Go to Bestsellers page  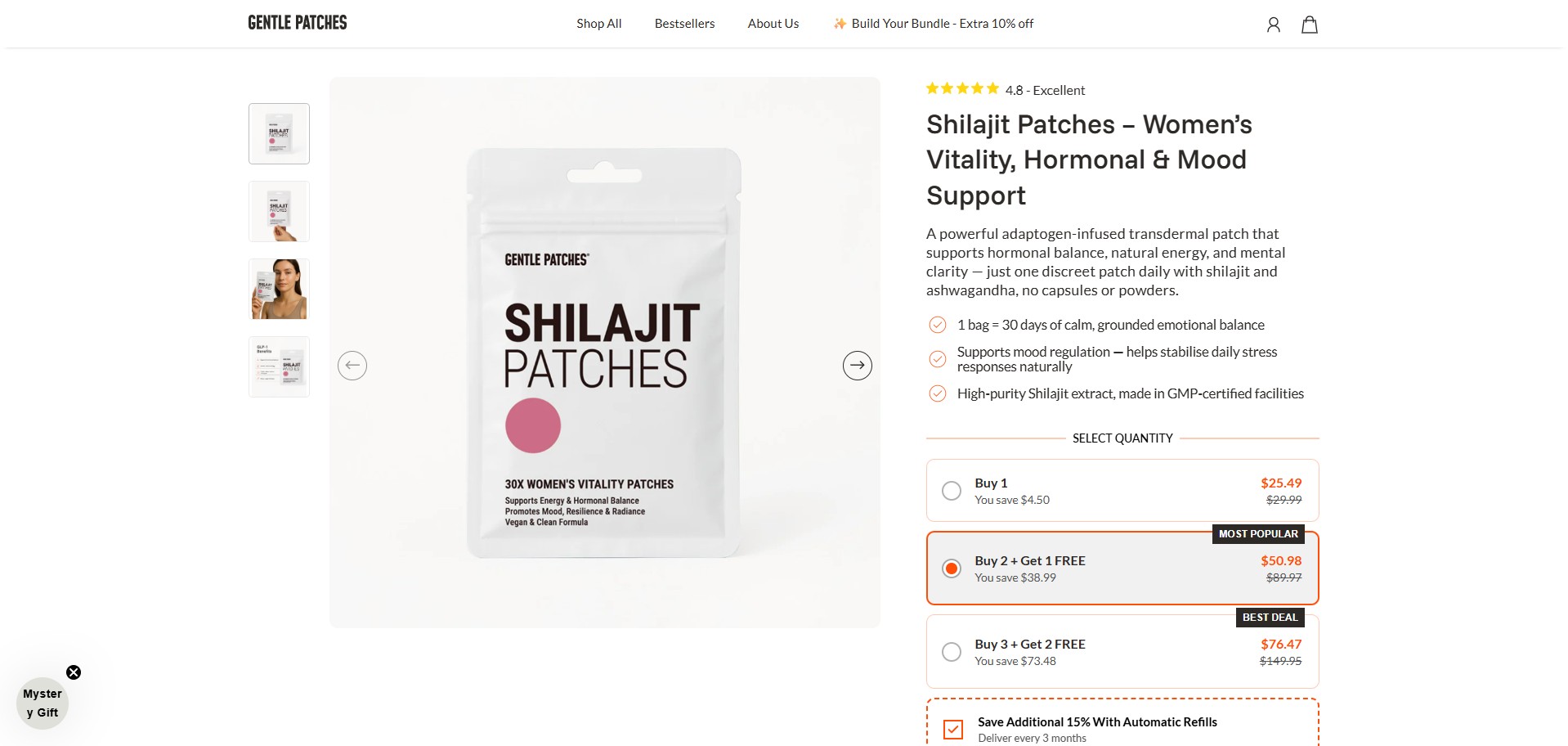tap(684, 24)
